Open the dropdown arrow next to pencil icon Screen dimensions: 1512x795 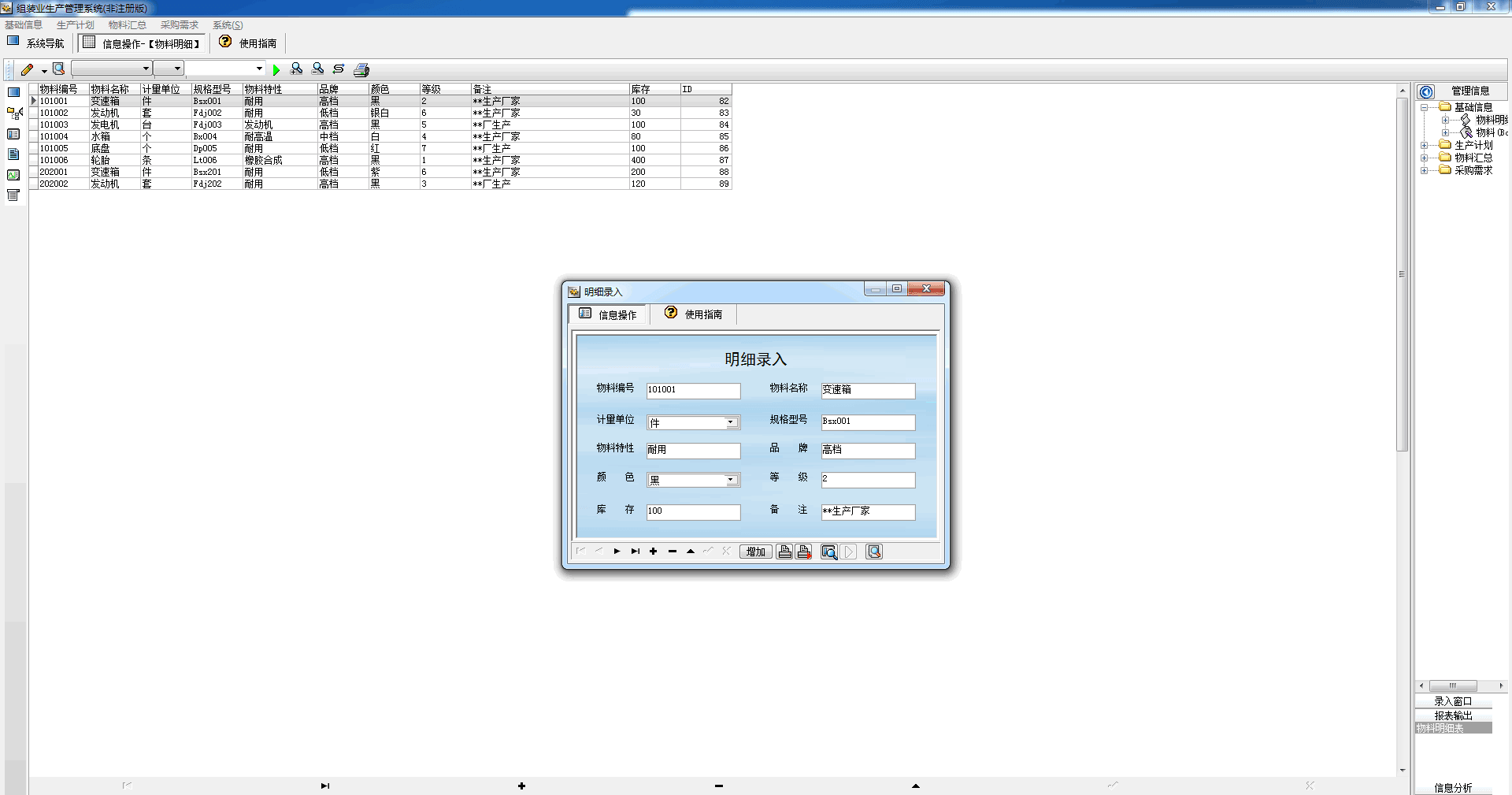[x=44, y=71]
